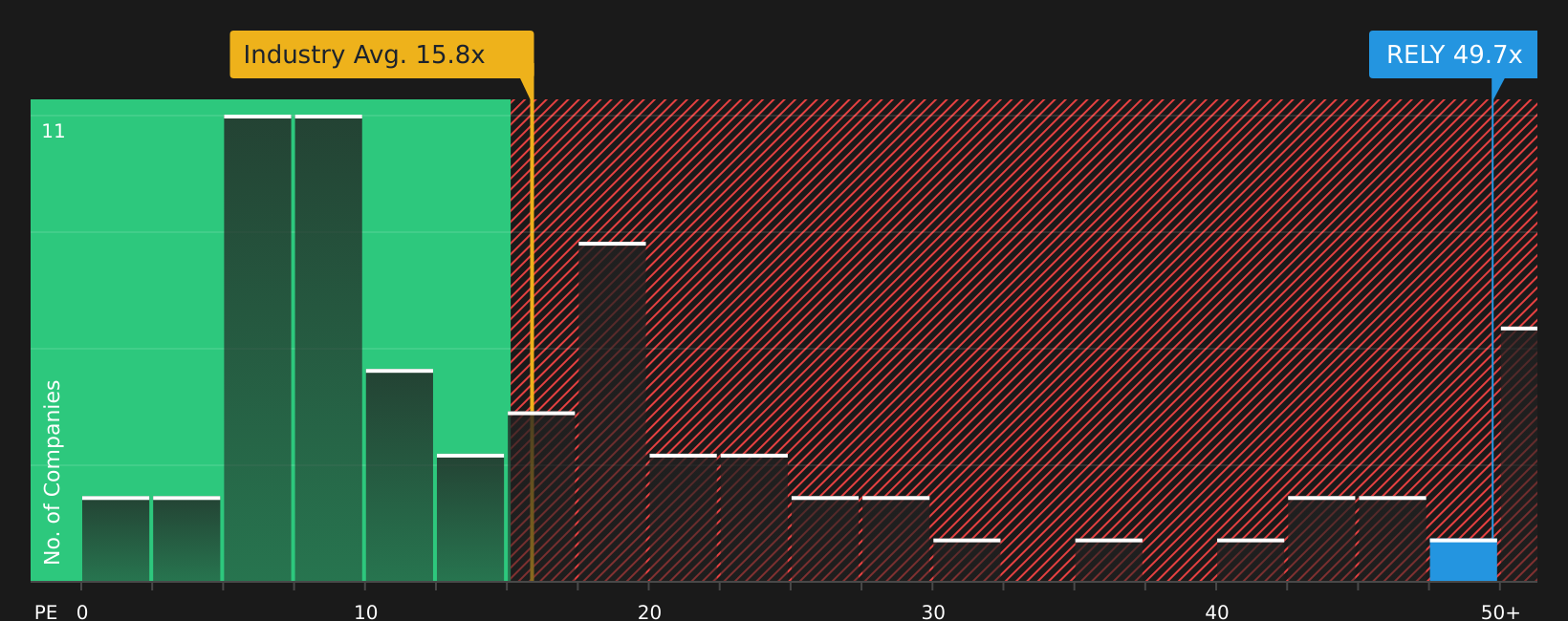
Task: Click the "PE" x-axis title
Action: [46, 611]
